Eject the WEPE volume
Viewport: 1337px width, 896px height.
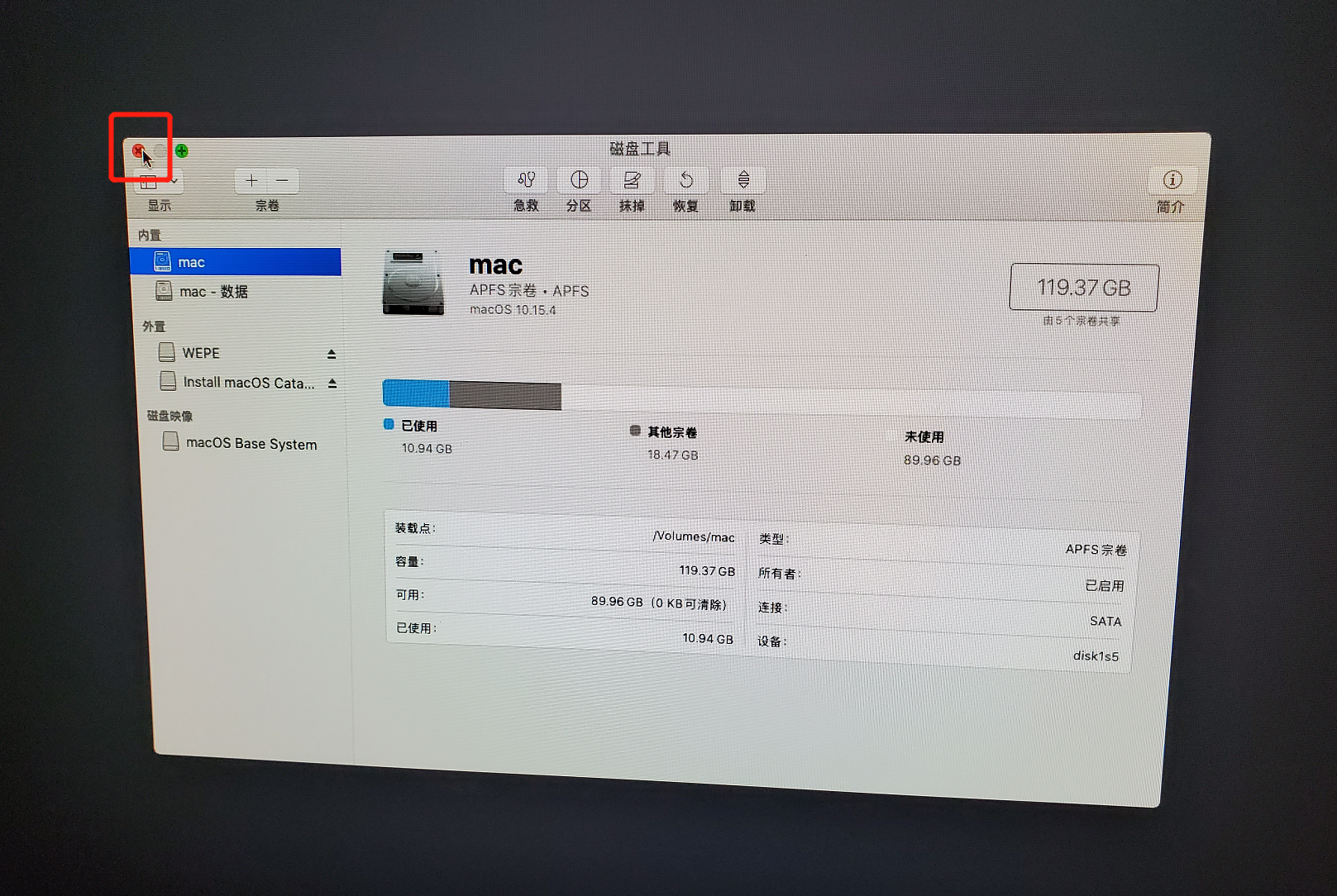click(332, 354)
